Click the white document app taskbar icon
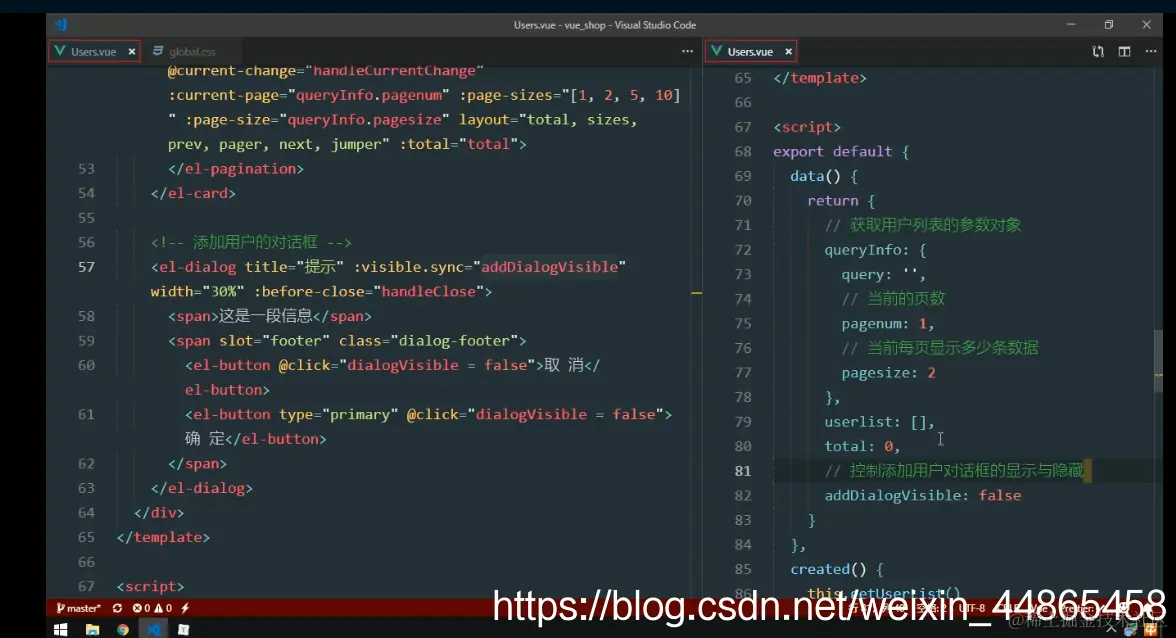 (x=184, y=630)
